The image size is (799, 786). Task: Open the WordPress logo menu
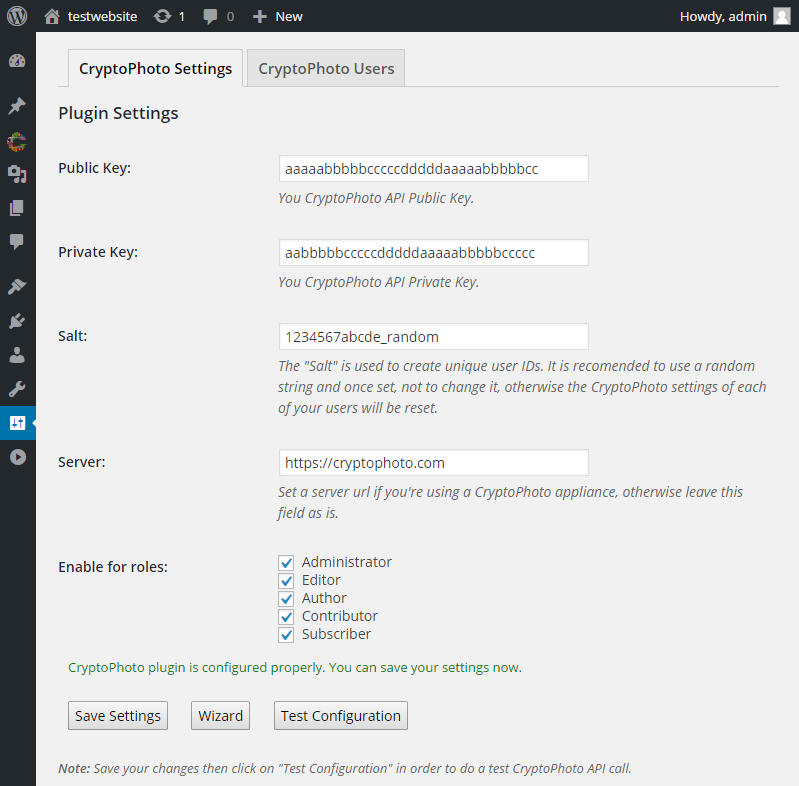click(17, 16)
